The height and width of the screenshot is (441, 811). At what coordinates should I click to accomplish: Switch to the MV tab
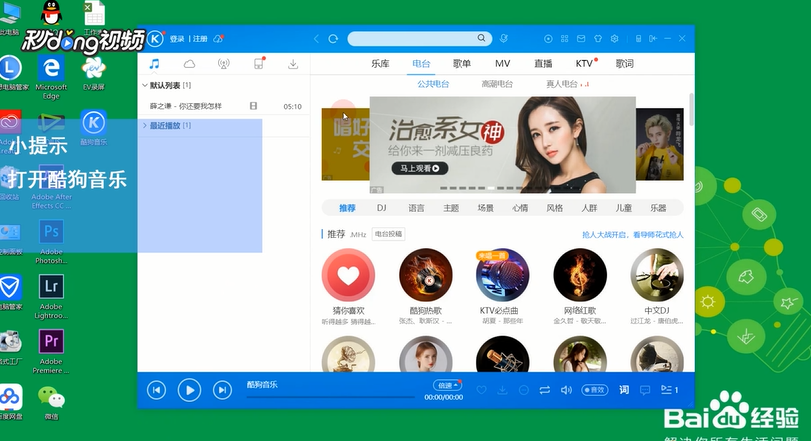coord(502,64)
